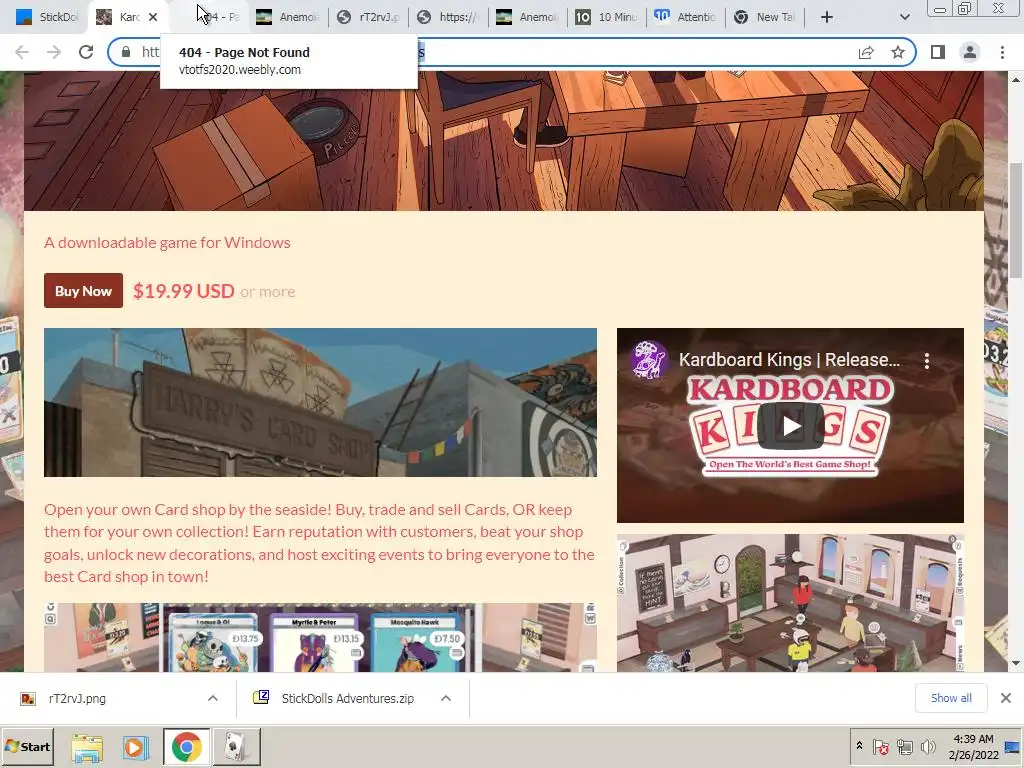
Task: Open a new tab with plus button
Action: coord(827,17)
